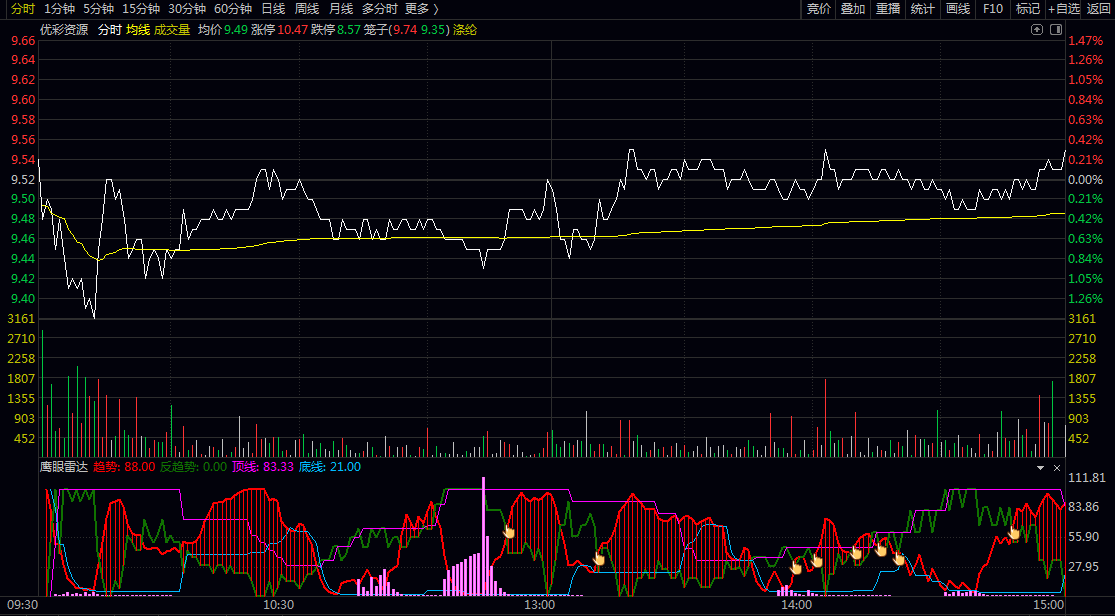Click the 15:00 time axis label

coord(1049,605)
